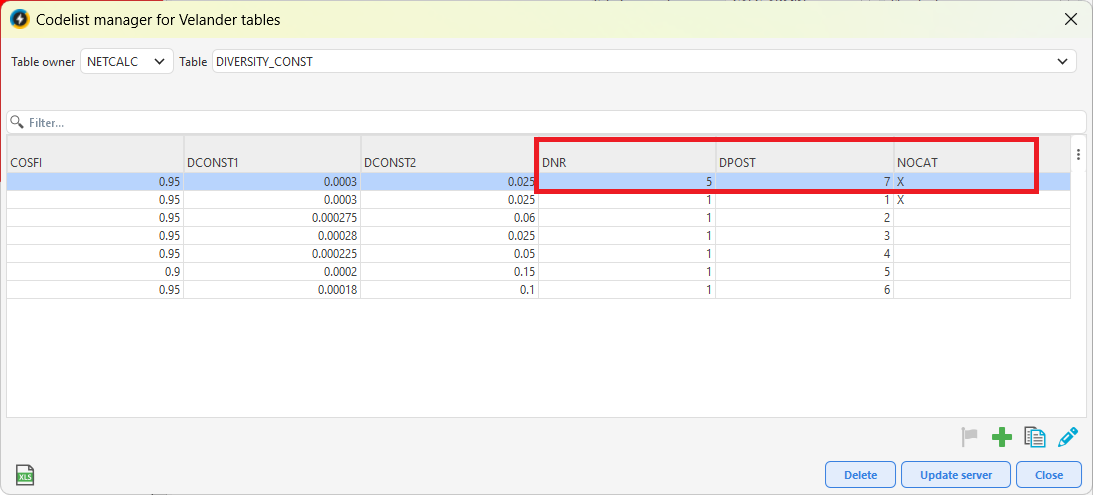Click the blue pencil edit icon
The image size is (1093, 495).
tap(1067, 437)
